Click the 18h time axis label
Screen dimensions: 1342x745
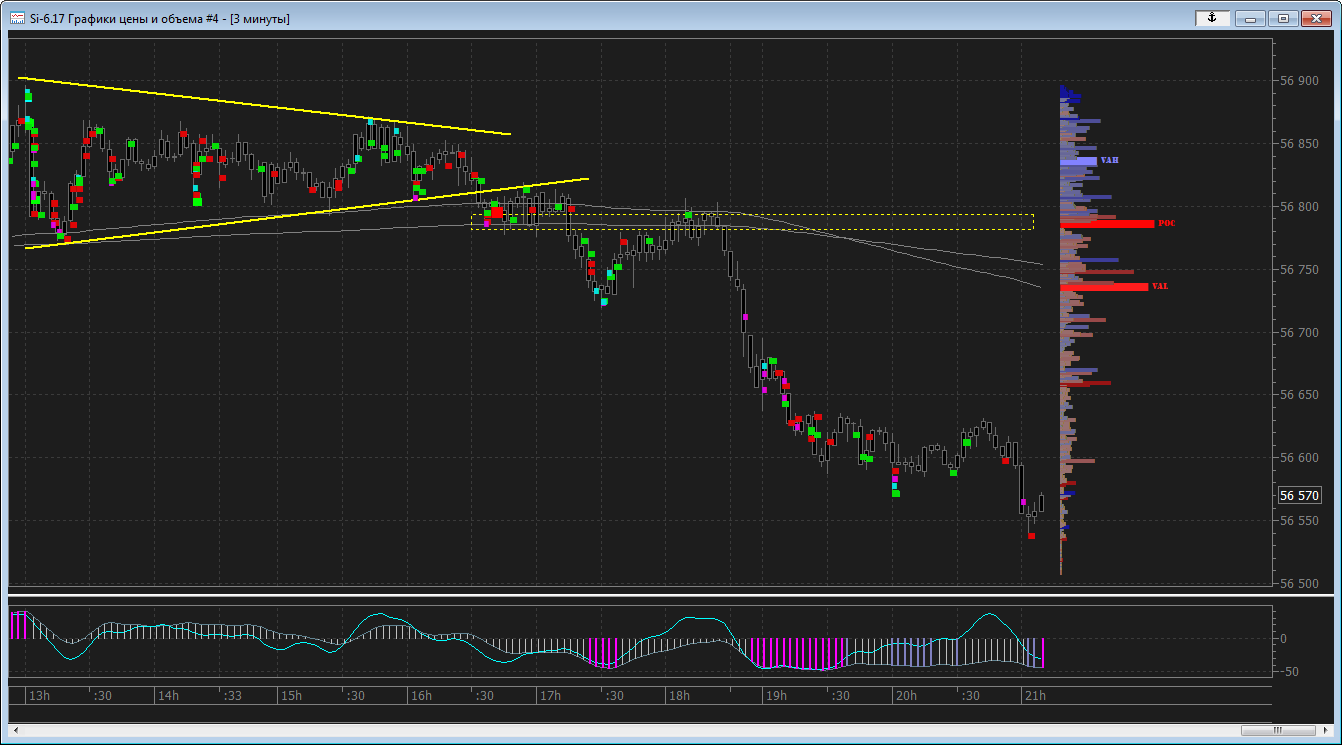678,695
